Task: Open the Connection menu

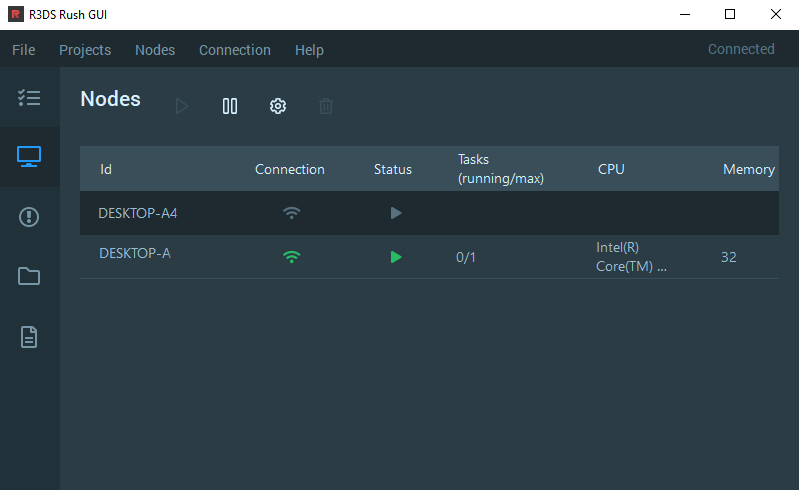Action: click(x=235, y=50)
